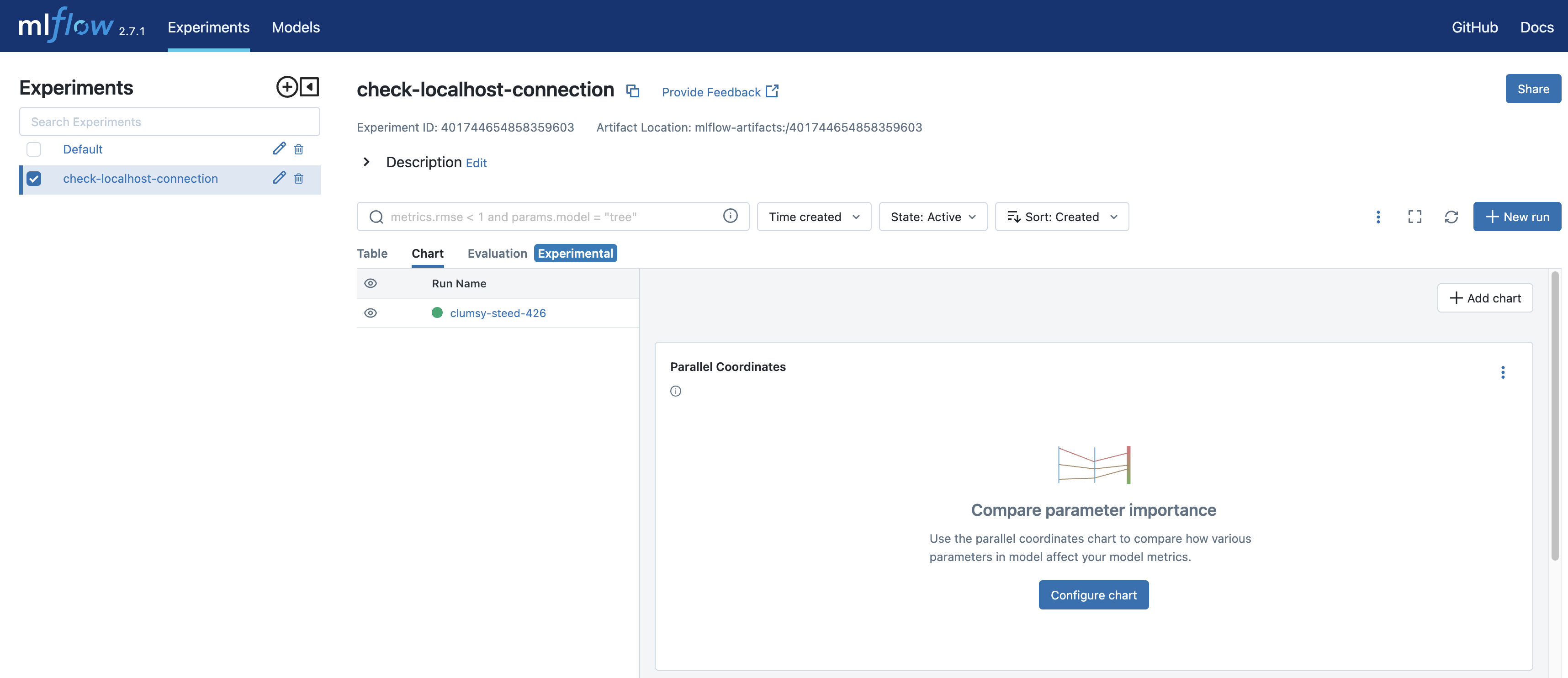
Task: Collapse the Experiments sidebar panel
Action: tap(310, 86)
